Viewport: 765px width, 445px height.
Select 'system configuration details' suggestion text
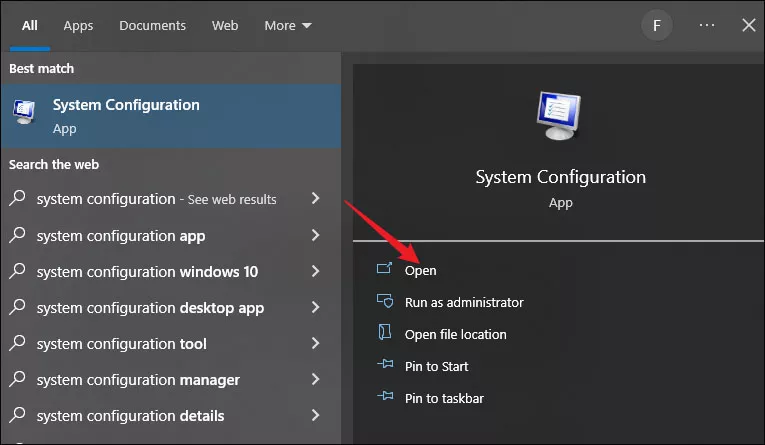[x=130, y=416]
